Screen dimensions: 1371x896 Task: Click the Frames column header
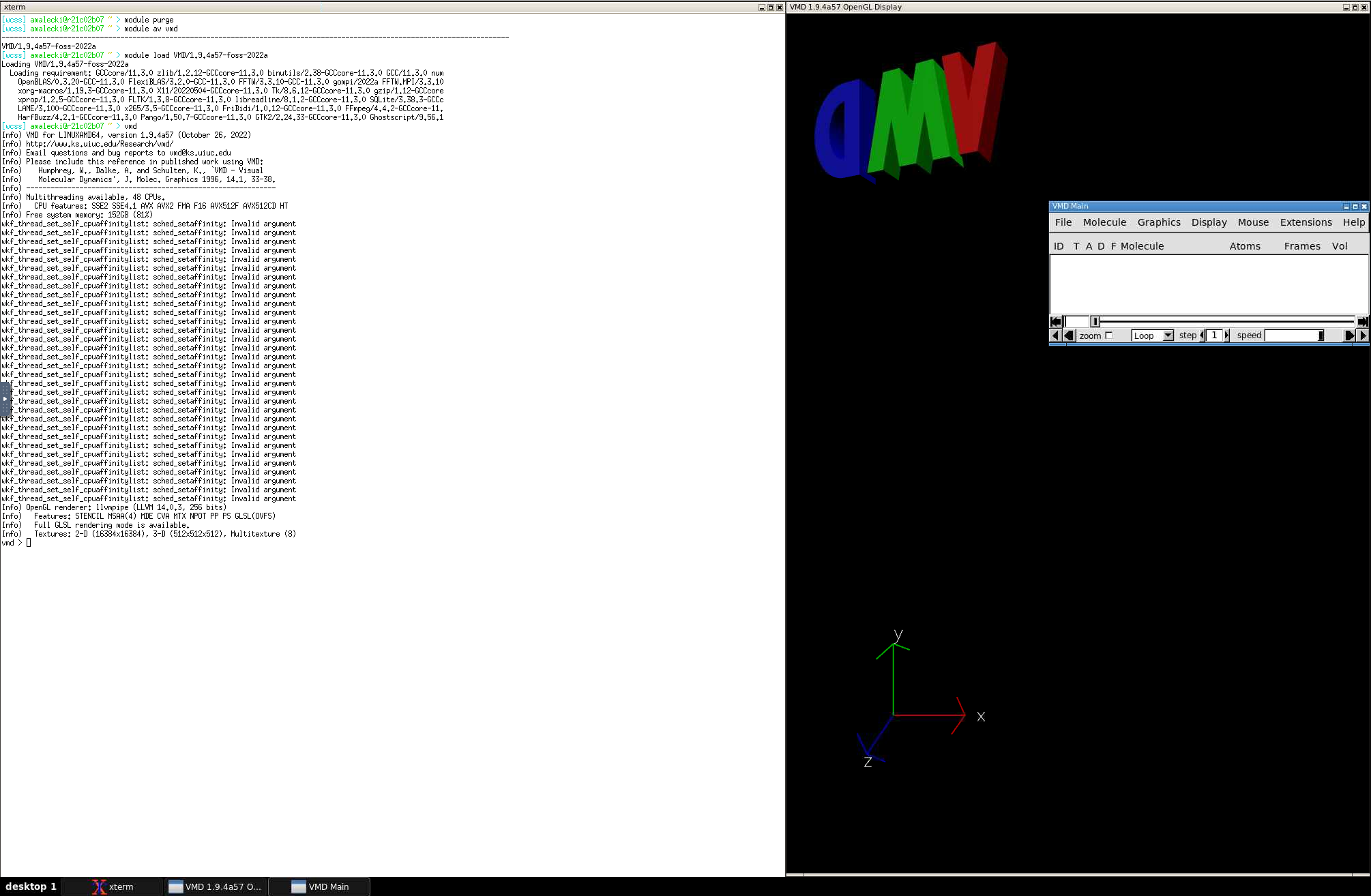[x=1302, y=246]
